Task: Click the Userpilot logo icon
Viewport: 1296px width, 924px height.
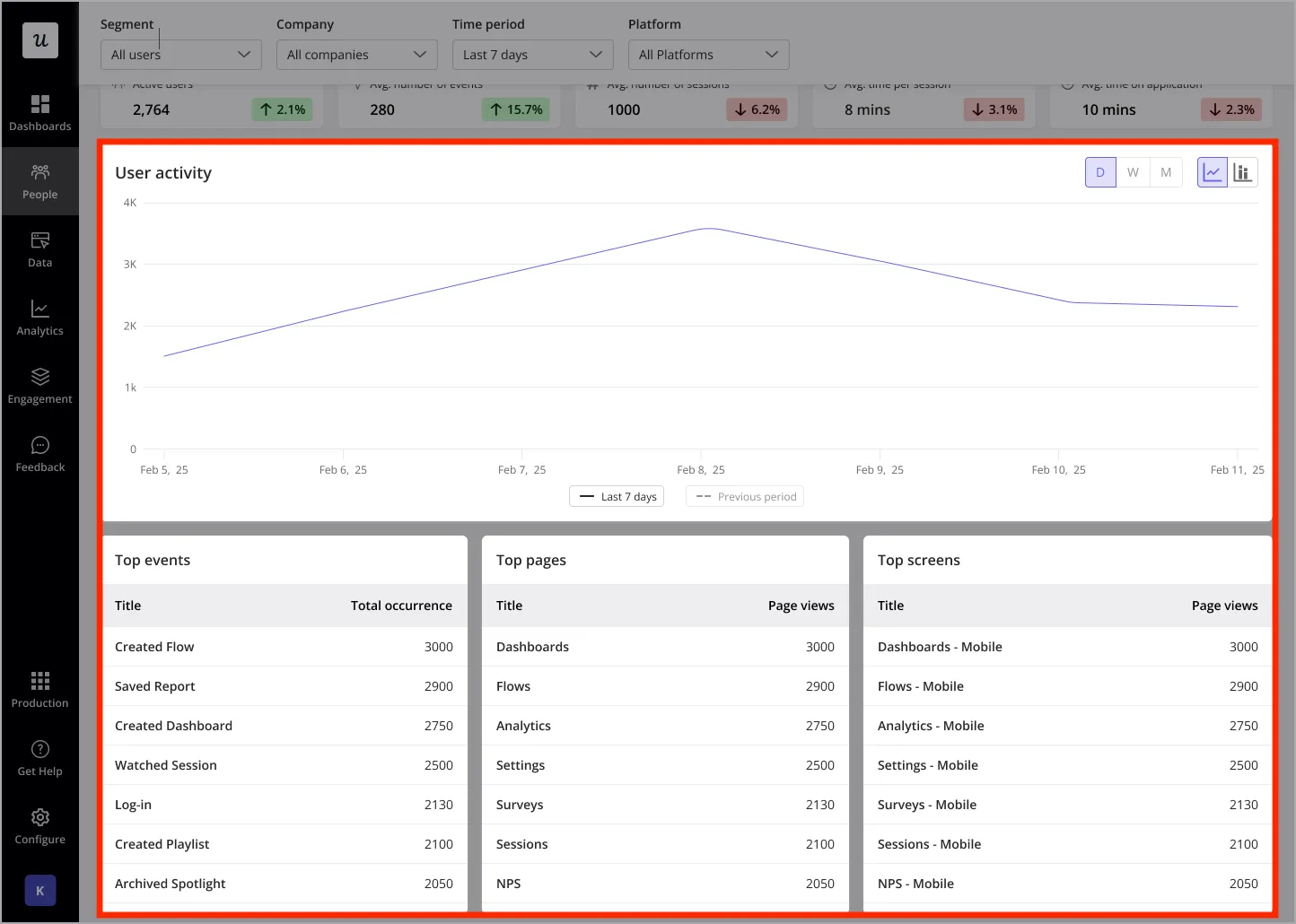Action: tap(40, 40)
